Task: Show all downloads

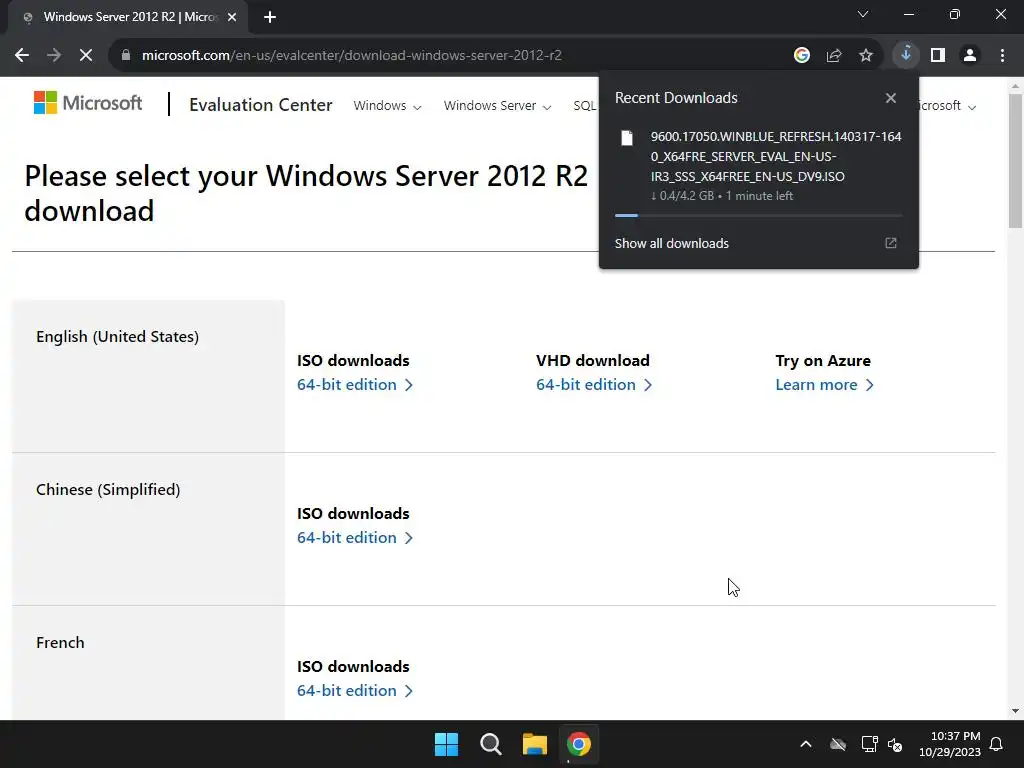Action: coord(671,243)
